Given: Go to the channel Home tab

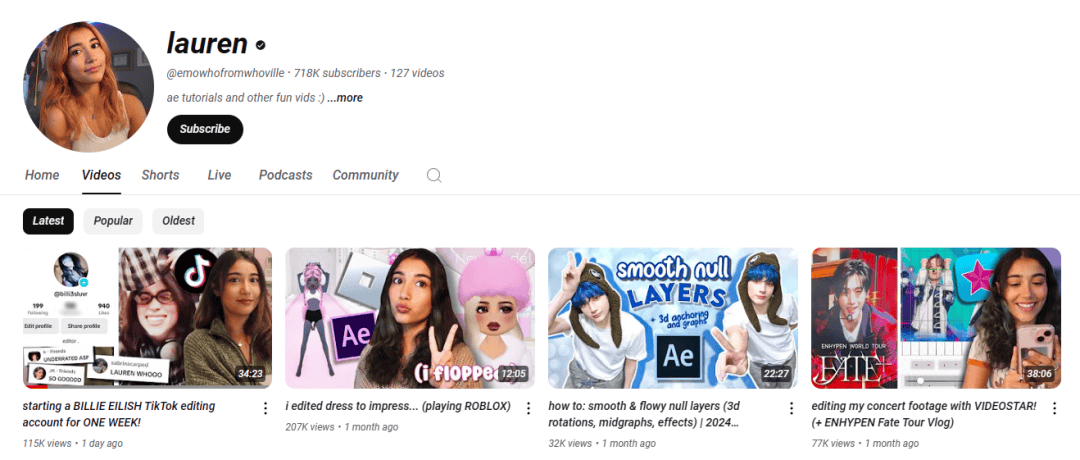Looking at the screenshot, I should pos(42,175).
